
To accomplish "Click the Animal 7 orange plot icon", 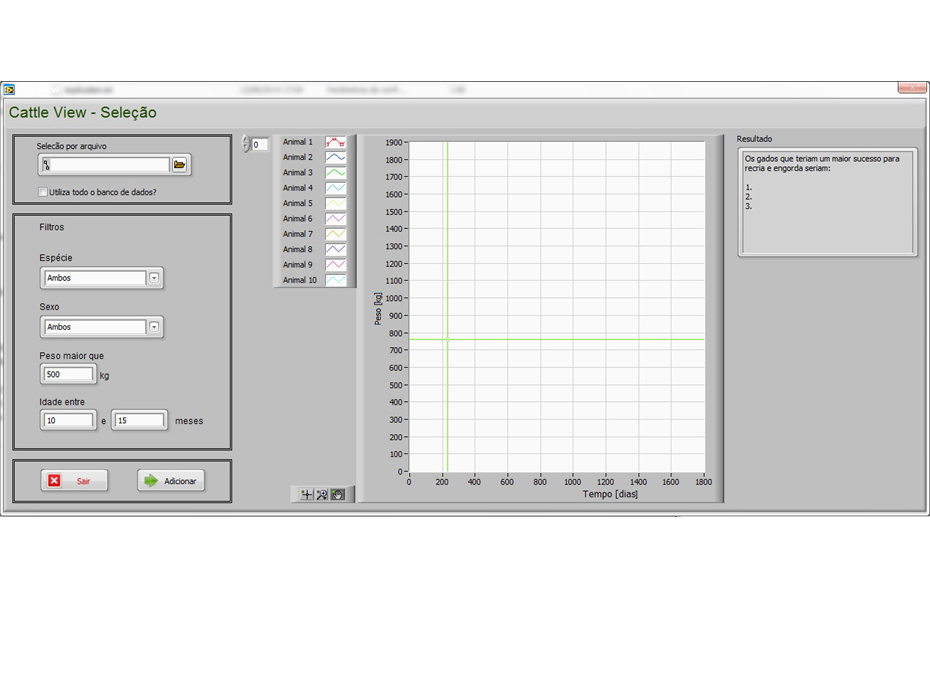I will [335, 234].
